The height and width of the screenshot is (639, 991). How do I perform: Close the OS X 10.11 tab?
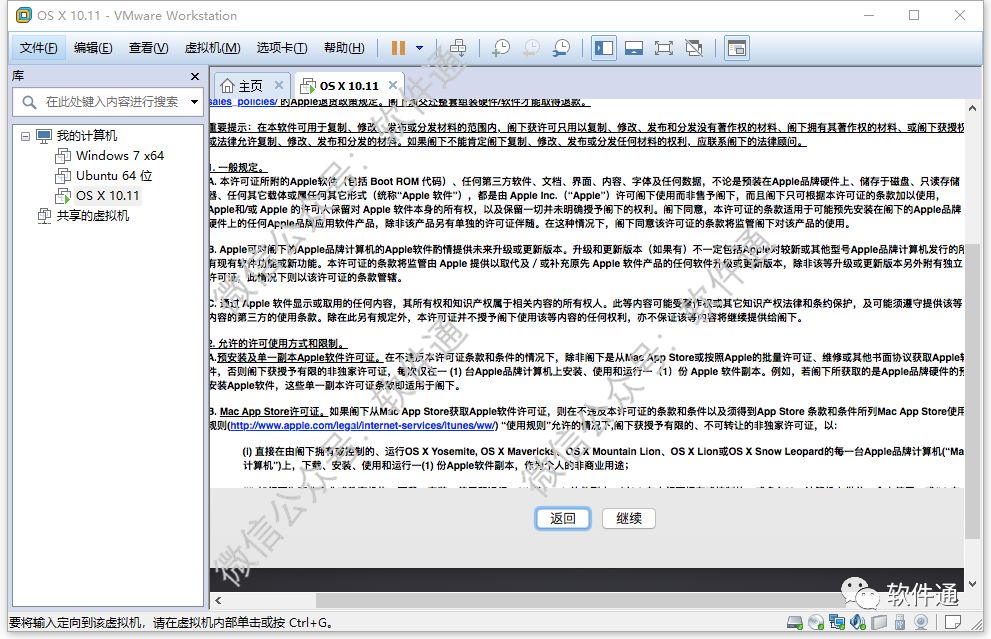coord(392,85)
